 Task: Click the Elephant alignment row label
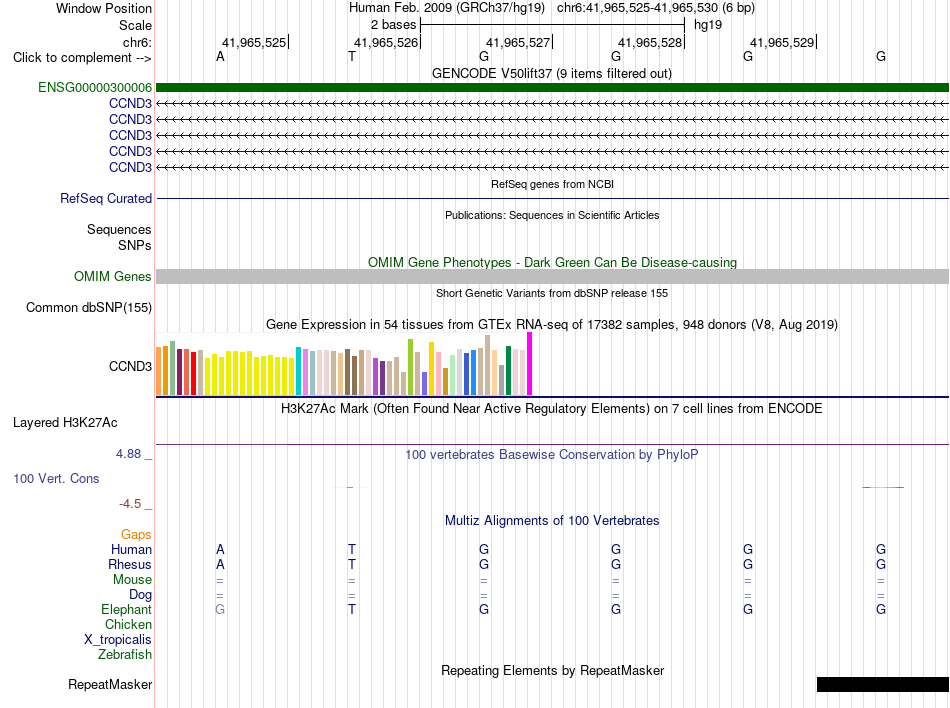[x=127, y=609]
